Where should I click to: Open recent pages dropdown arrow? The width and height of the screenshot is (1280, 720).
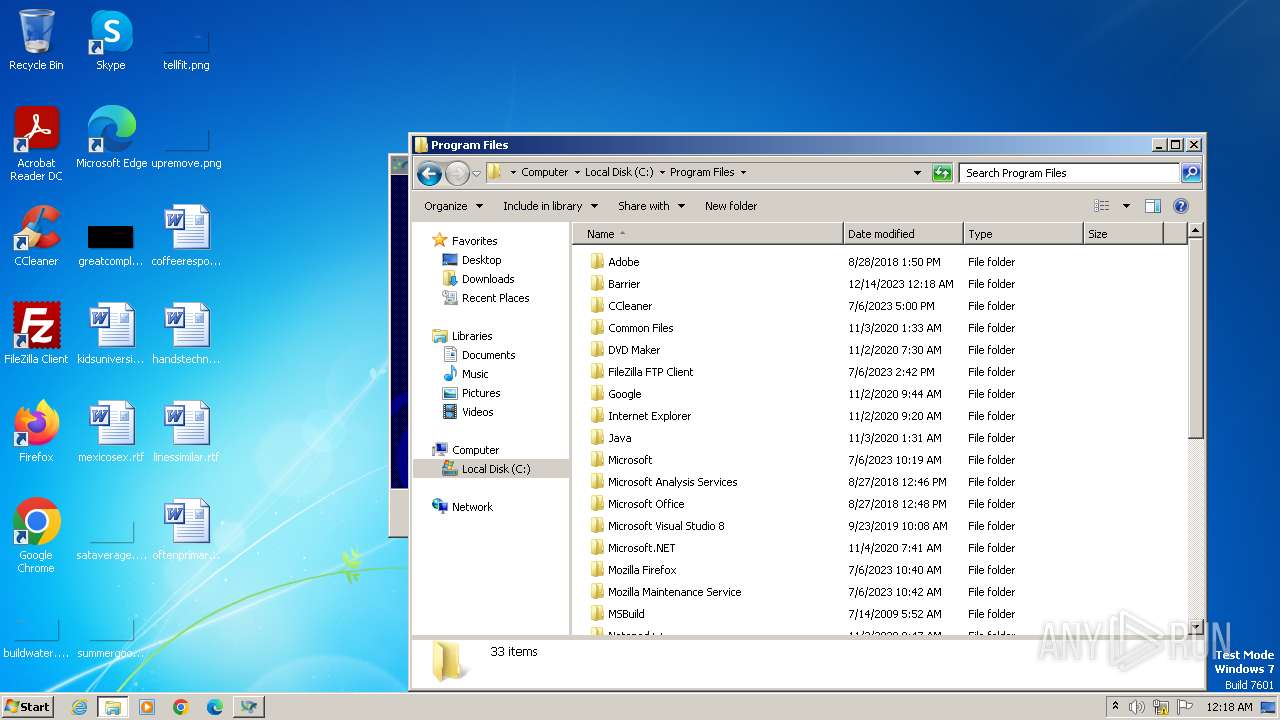click(476, 173)
